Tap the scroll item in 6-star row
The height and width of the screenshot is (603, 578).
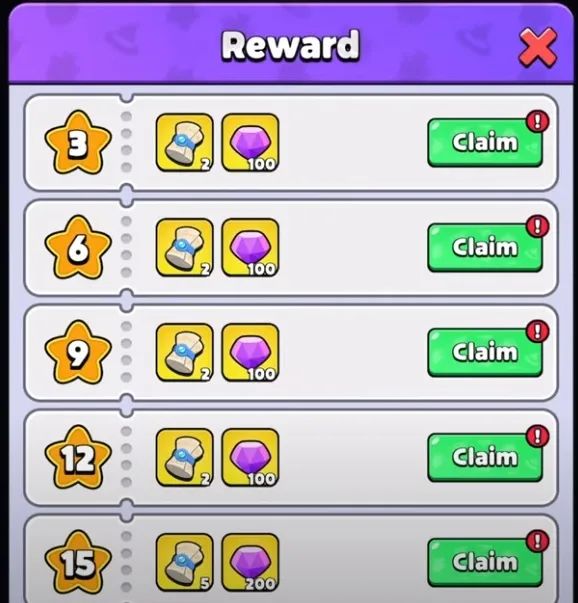click(x=185, y=248)
